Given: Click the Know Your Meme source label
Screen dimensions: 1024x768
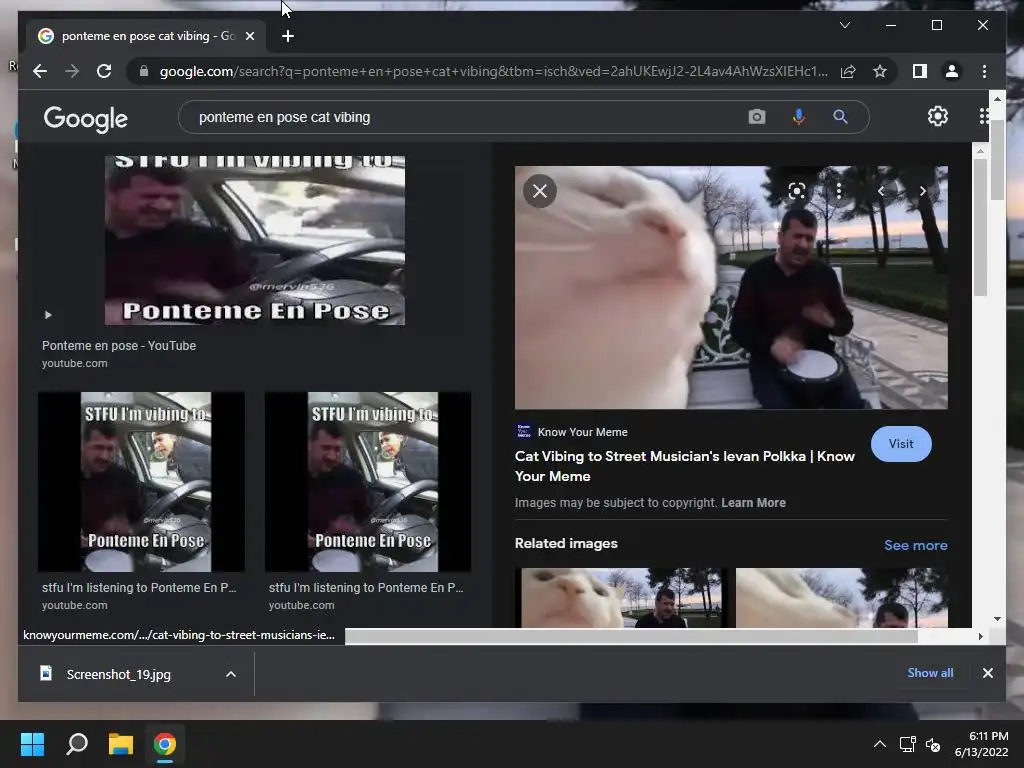Looking at the screenshot, I should (582, 432).
